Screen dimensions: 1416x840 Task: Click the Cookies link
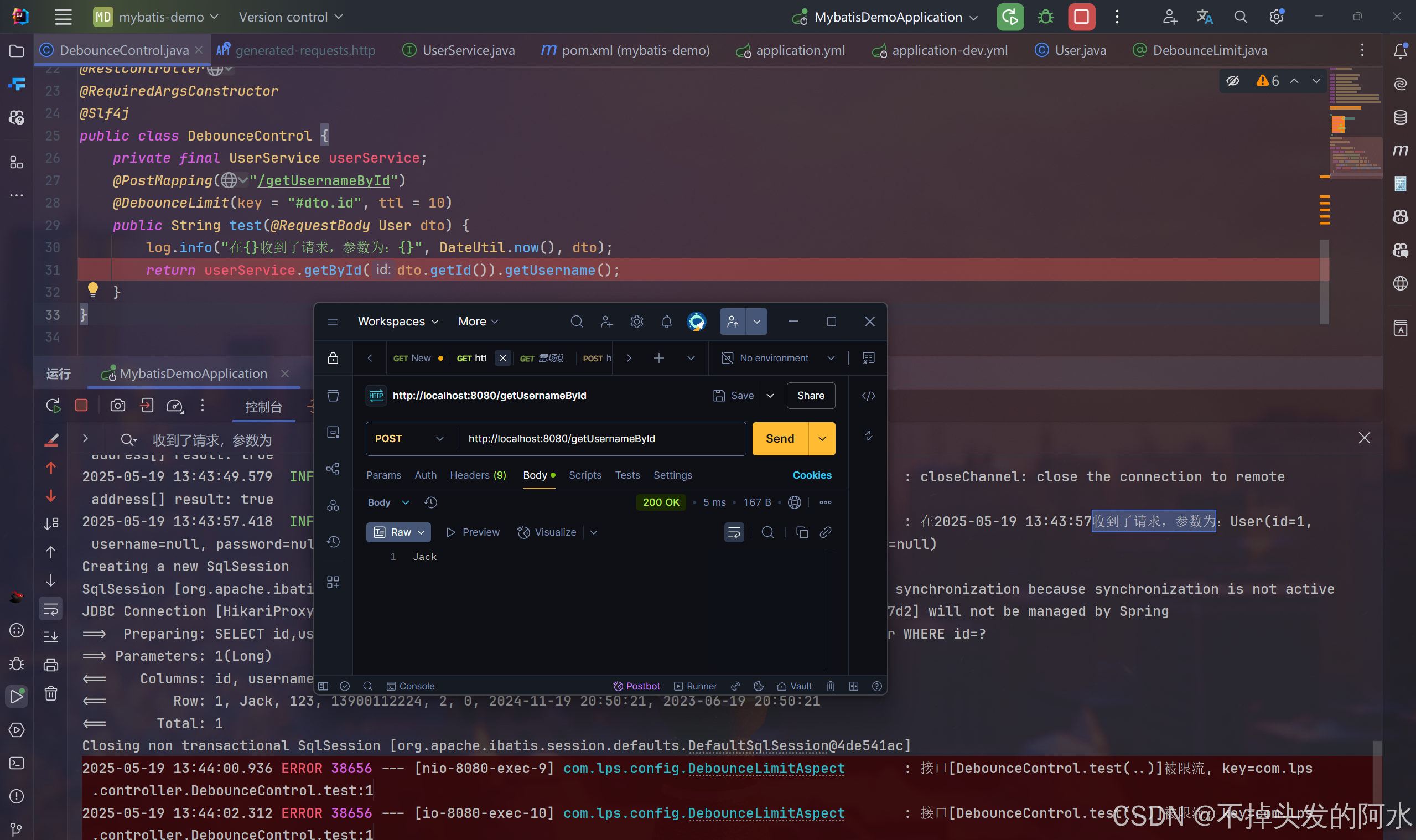(812, 475)
